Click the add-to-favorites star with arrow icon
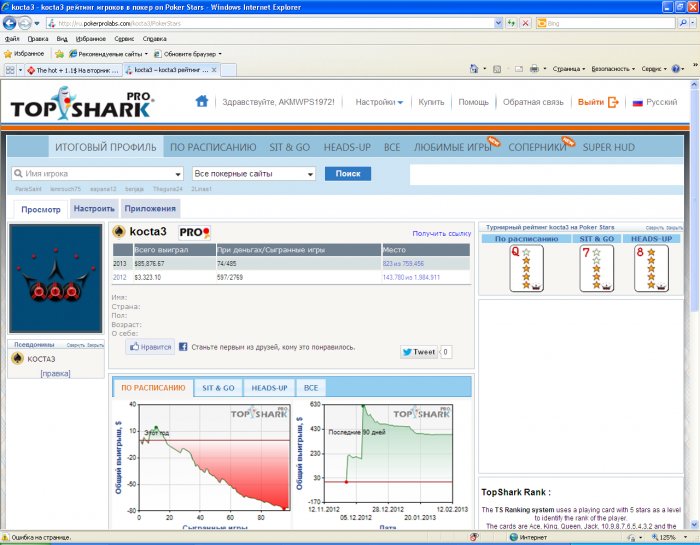 click(59, 54)
